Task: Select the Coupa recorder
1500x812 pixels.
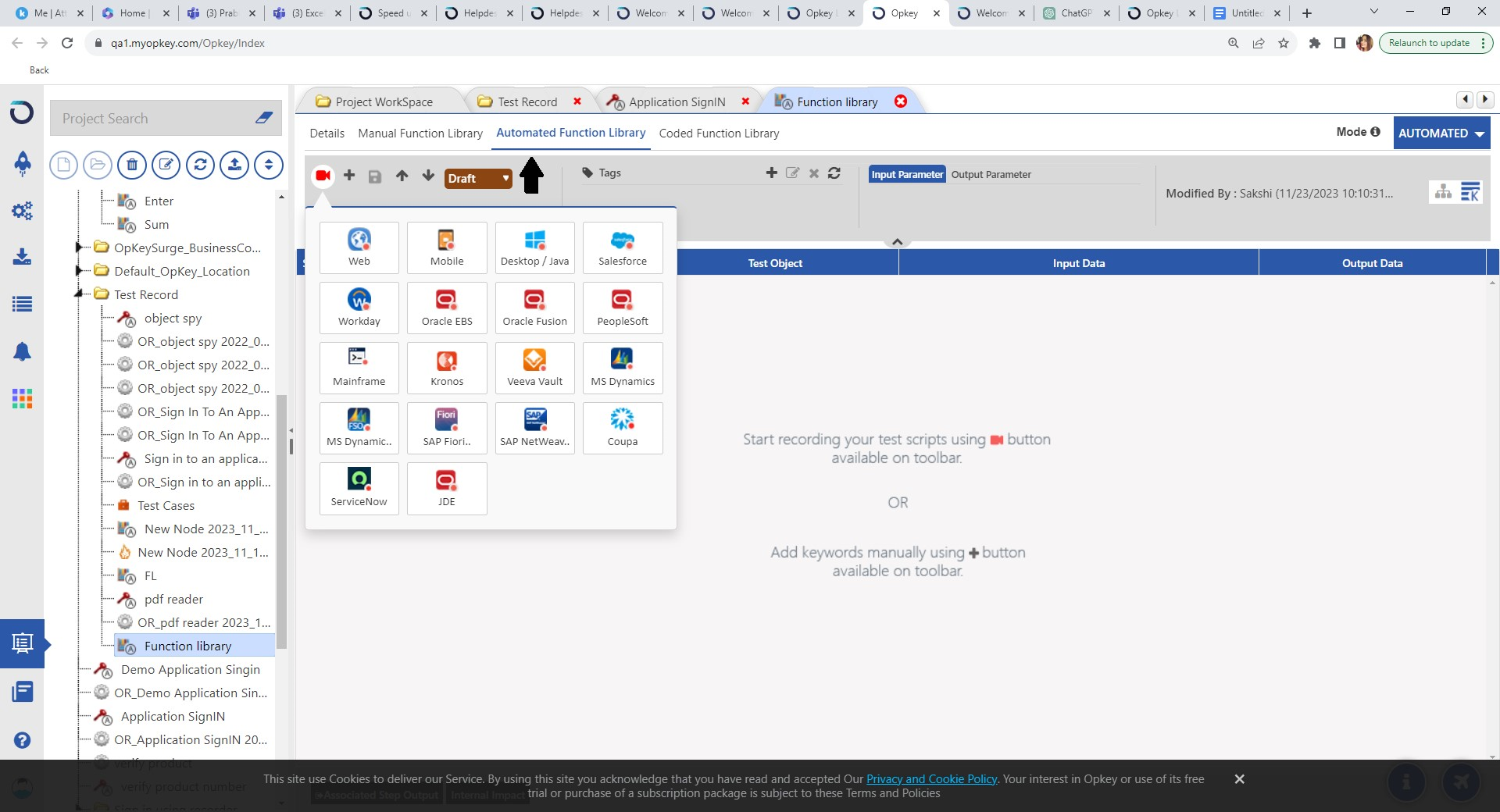Action: click(x=623, y=428)
